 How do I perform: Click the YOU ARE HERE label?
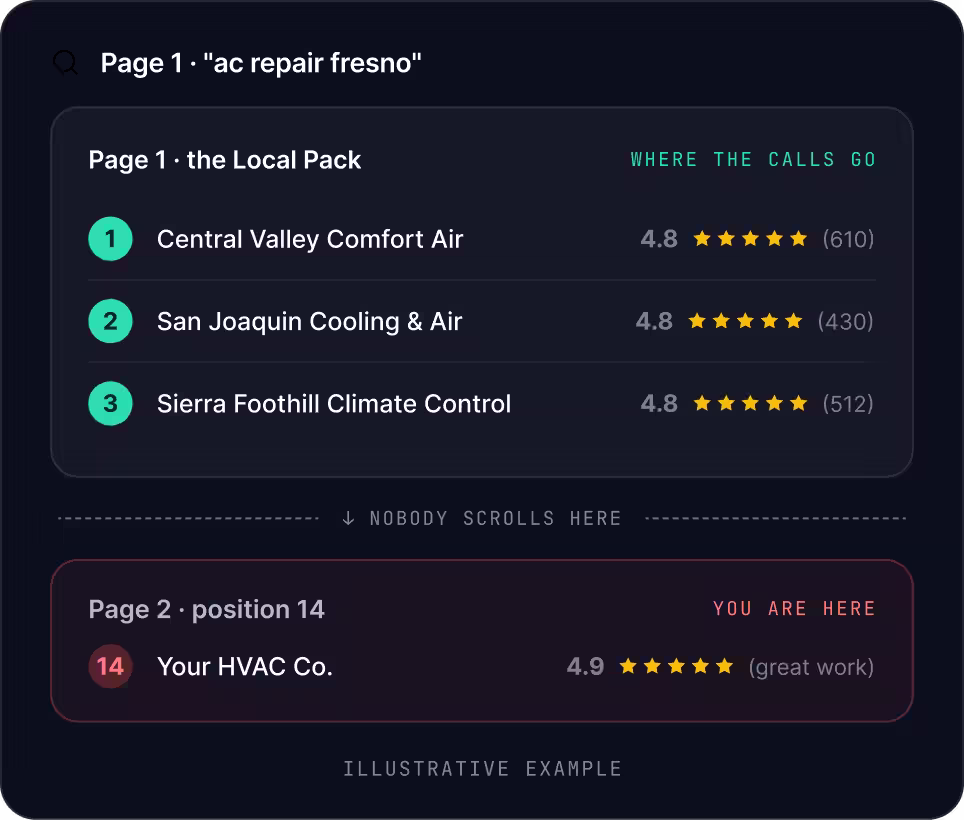tap(794, 609)
